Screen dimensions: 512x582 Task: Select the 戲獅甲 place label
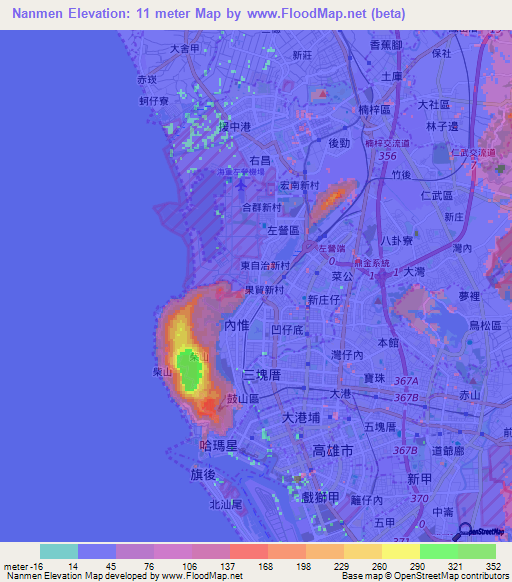(320, 497)
